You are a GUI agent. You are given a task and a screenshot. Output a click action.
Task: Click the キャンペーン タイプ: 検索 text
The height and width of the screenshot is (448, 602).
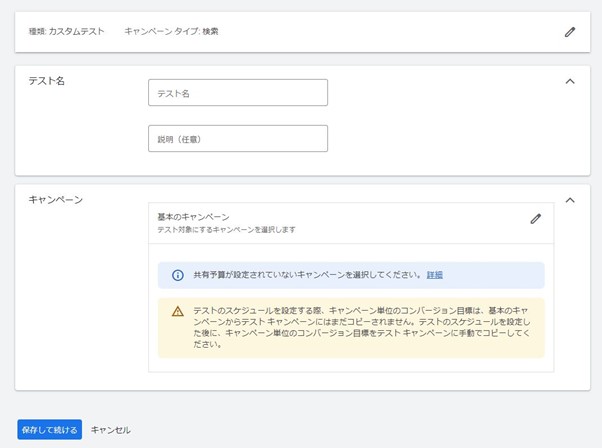click(x=171, y=32)
